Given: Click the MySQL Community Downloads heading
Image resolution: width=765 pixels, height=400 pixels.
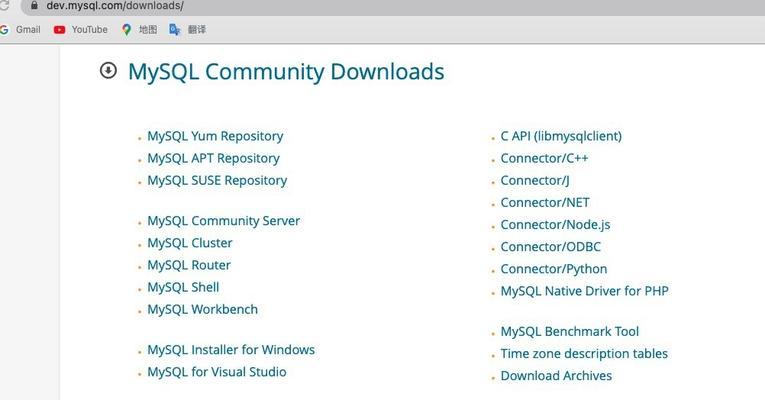Looking at the screenshot, I should click(286, 72).
